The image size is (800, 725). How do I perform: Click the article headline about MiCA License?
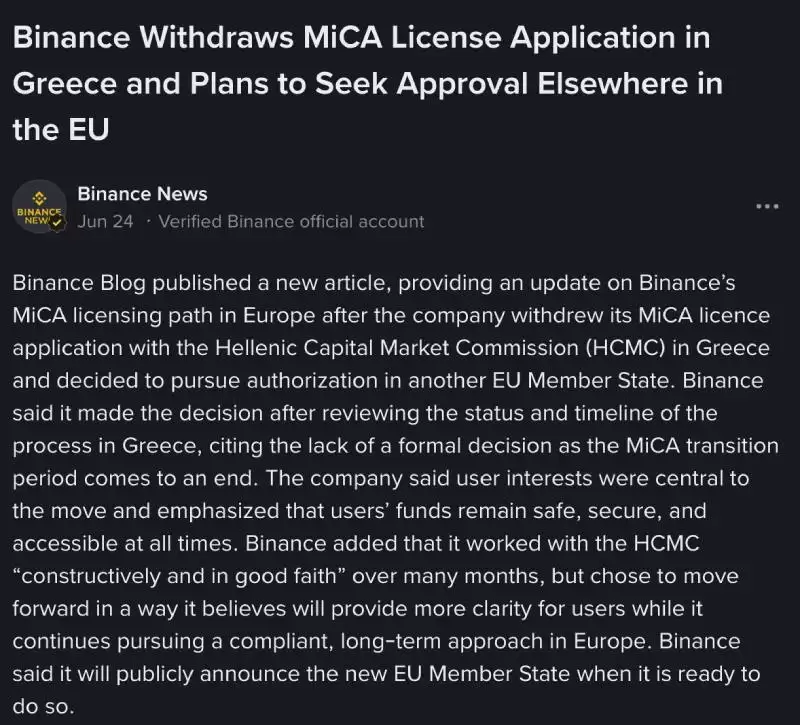click(367, 83)
